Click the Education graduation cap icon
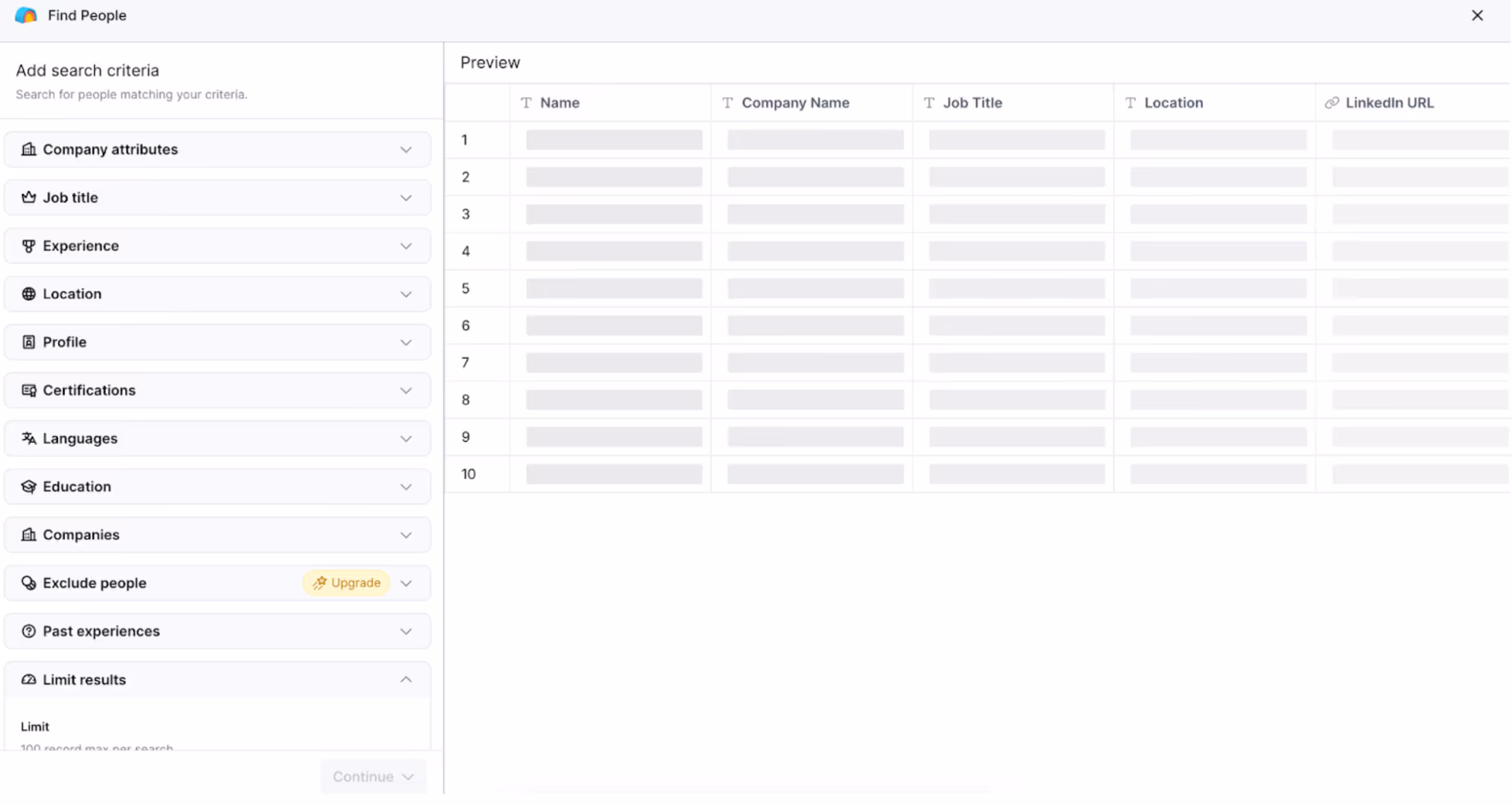This screenshot has width=1512, height=805. click(x=28, y=487)
